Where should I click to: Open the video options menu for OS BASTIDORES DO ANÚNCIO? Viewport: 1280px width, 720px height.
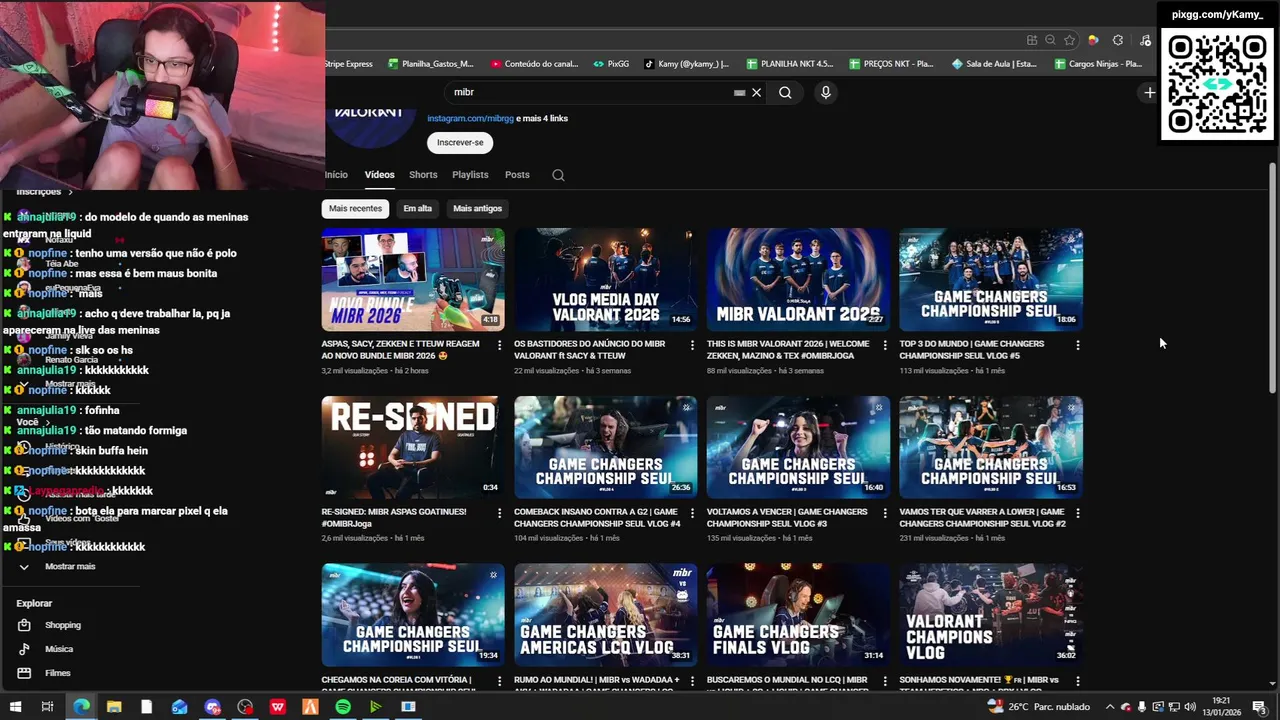pyautogui.click(x=692, y=345)
